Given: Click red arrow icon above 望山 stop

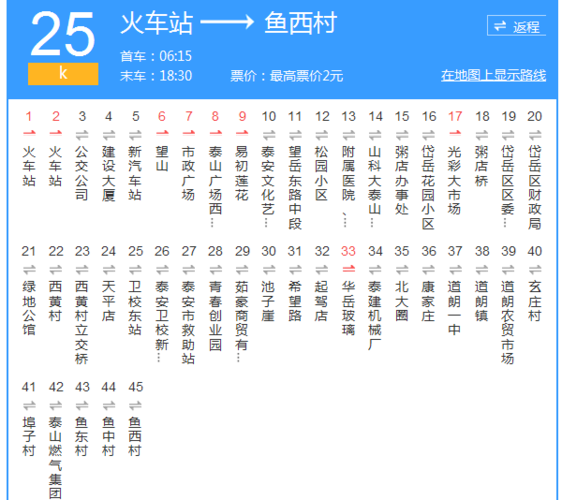Looking at the screenshot, I should click(162, 133).
